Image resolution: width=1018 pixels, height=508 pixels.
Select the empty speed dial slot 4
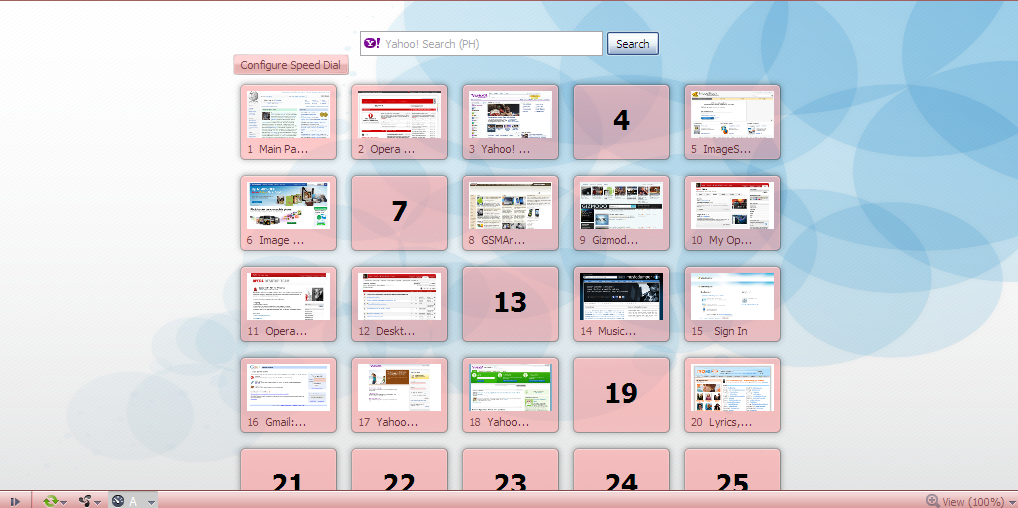pos(621,121)
